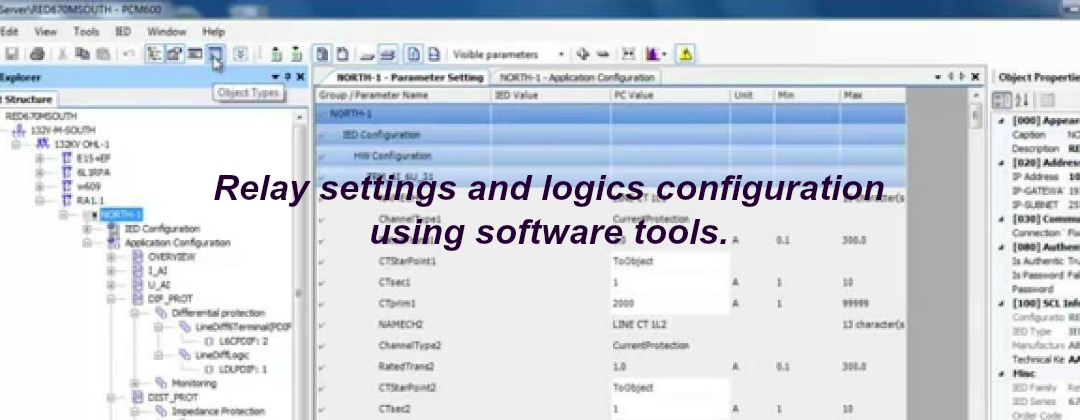This screenshot has width=1080, height=420.
Task: Click the Print icon in the toolbar
Action: [37, 54]
